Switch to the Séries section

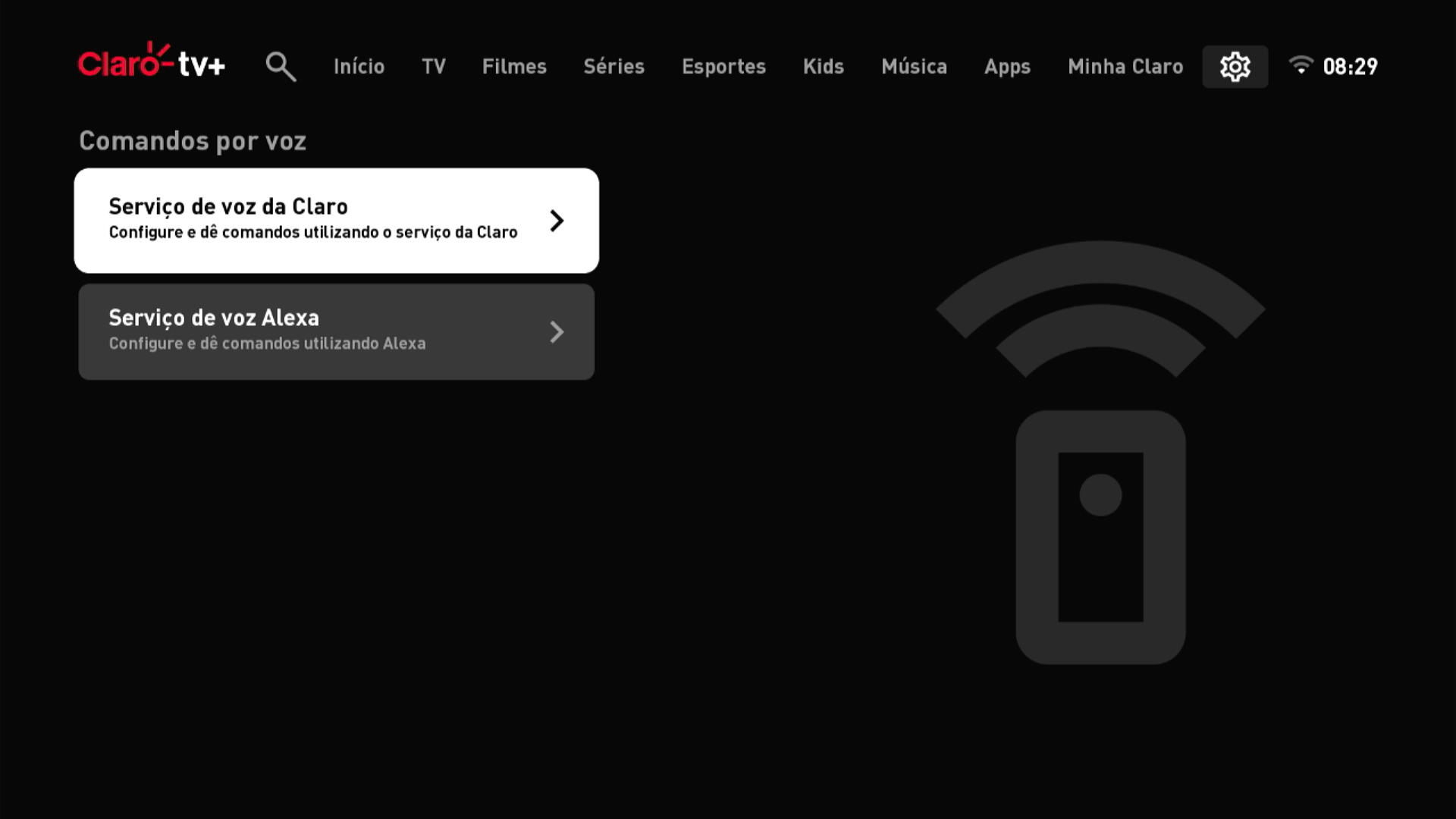coord(613,67)
